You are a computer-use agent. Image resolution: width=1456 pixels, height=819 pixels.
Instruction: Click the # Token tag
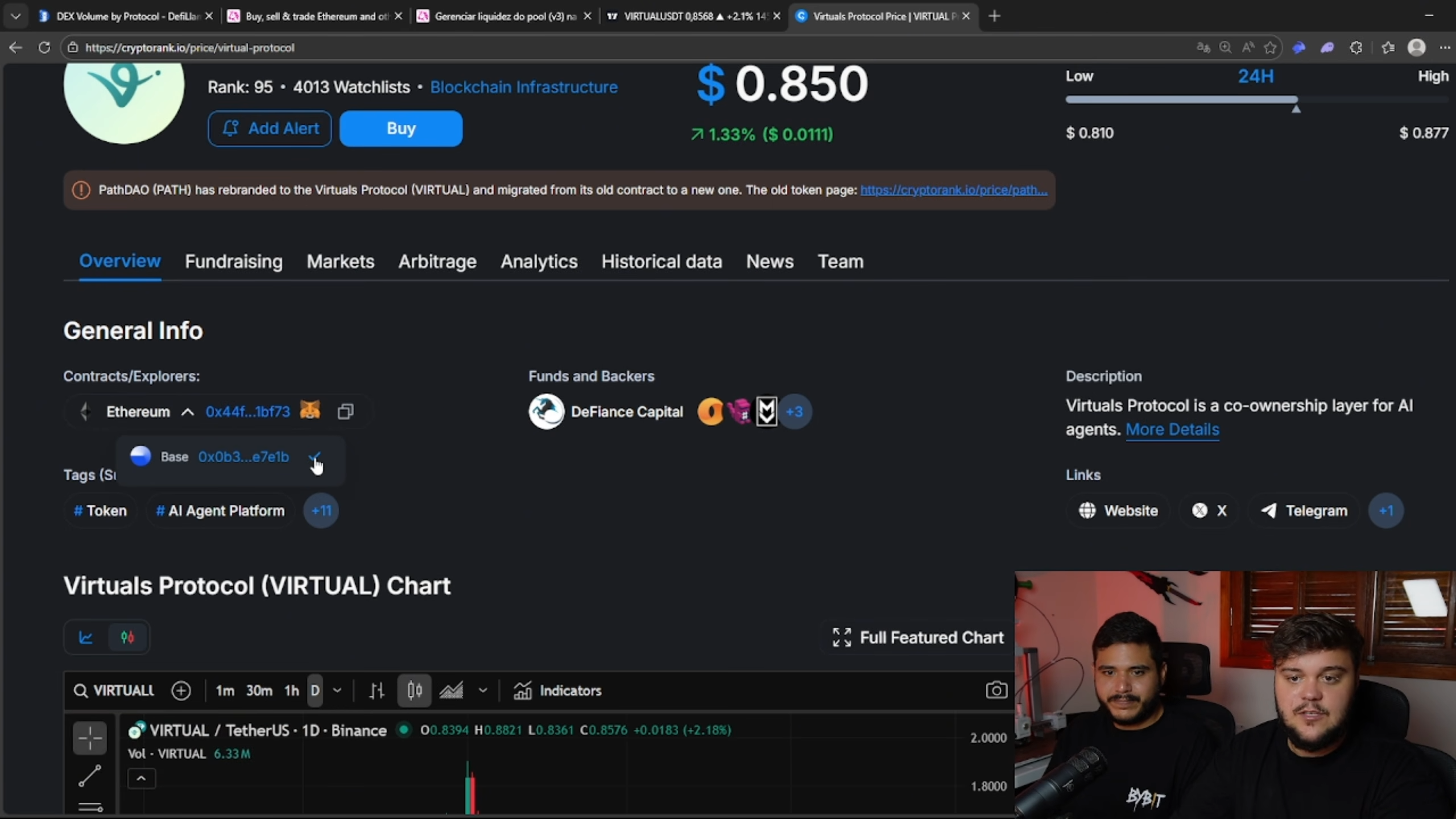click(x=100, y=511)
